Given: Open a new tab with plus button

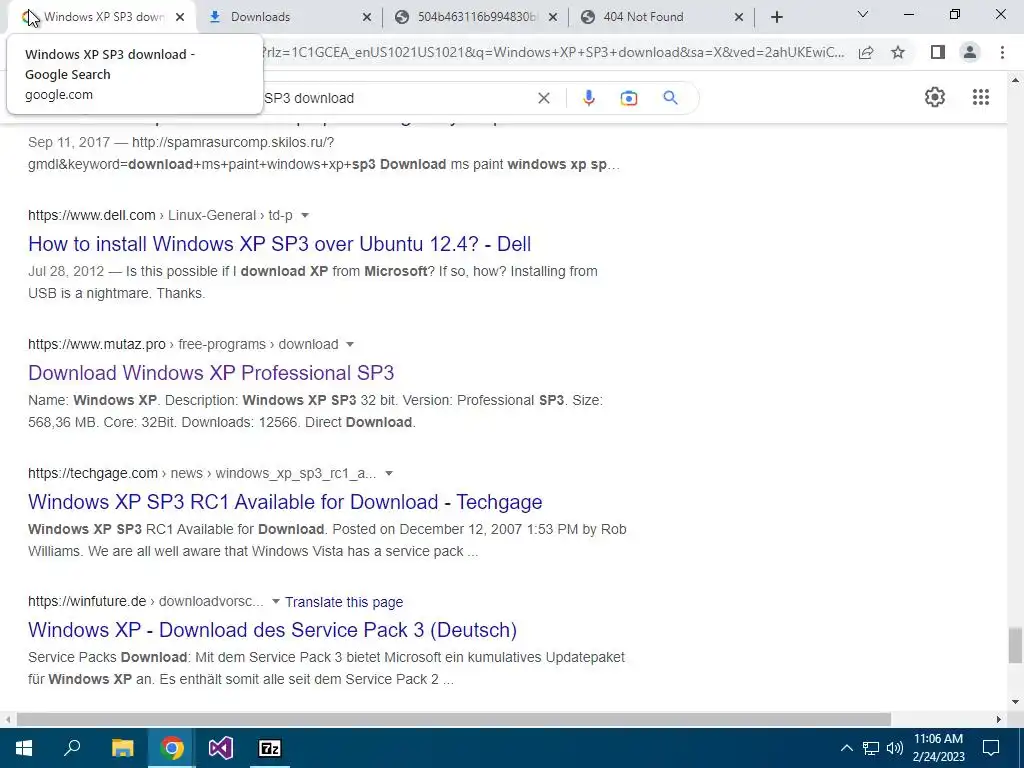Looking at the screenshot, I should pos(776,17).
